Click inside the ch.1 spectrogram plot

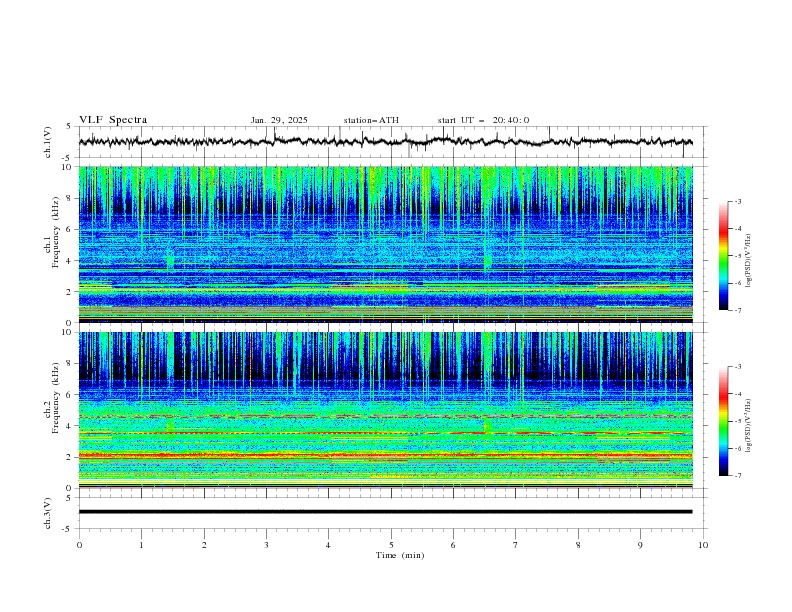(x=386, y=244)
